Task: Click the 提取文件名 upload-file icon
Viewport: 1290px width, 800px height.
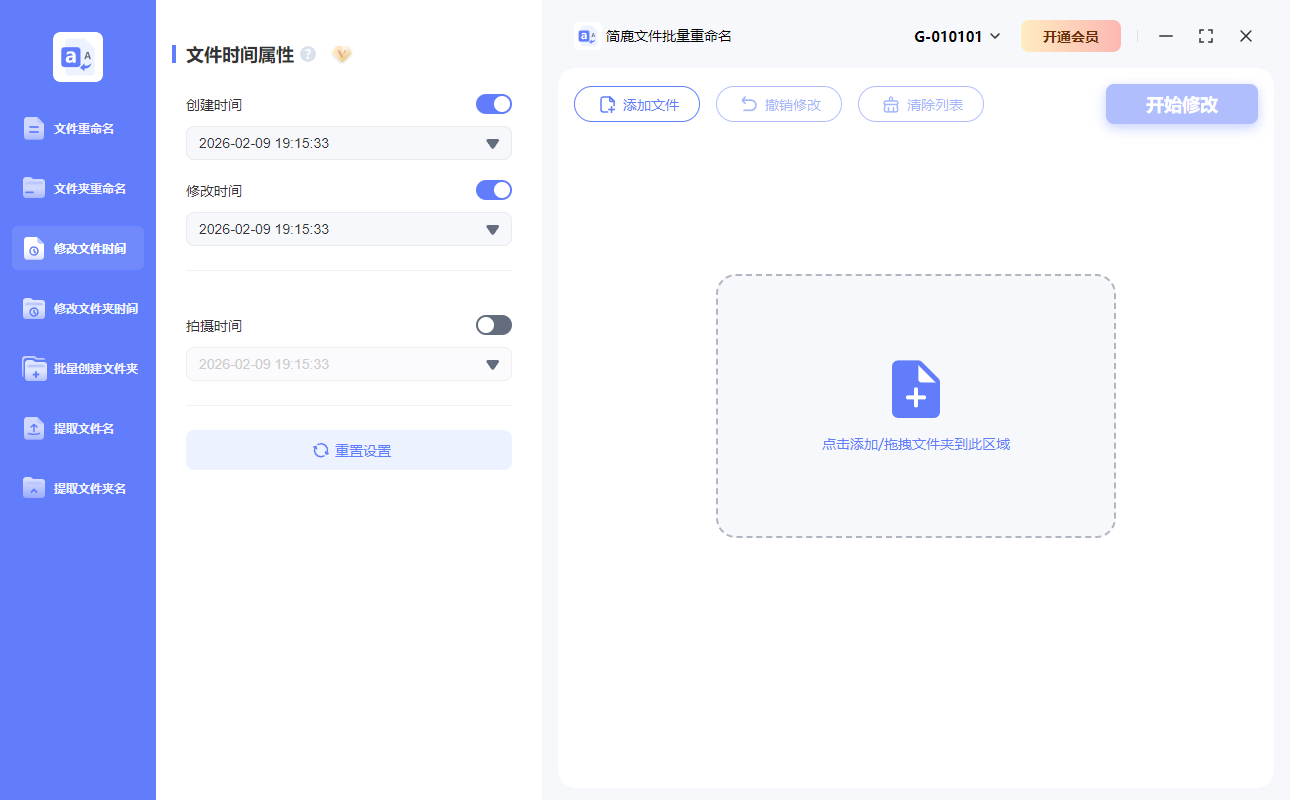Action: pyautogui.click(x=34, y=428)
